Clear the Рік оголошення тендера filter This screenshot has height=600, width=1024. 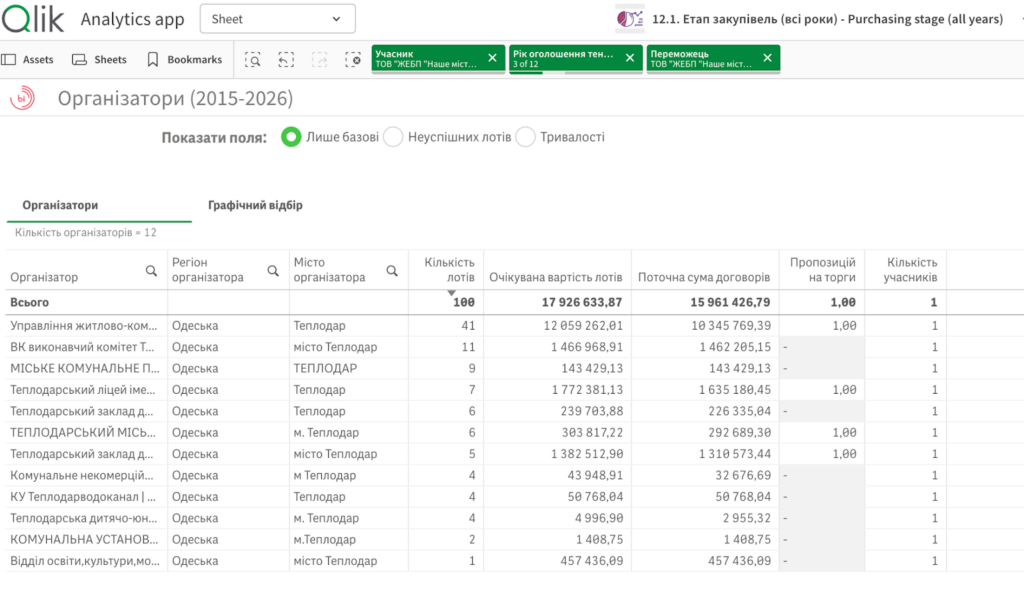[x=629, y=58]
